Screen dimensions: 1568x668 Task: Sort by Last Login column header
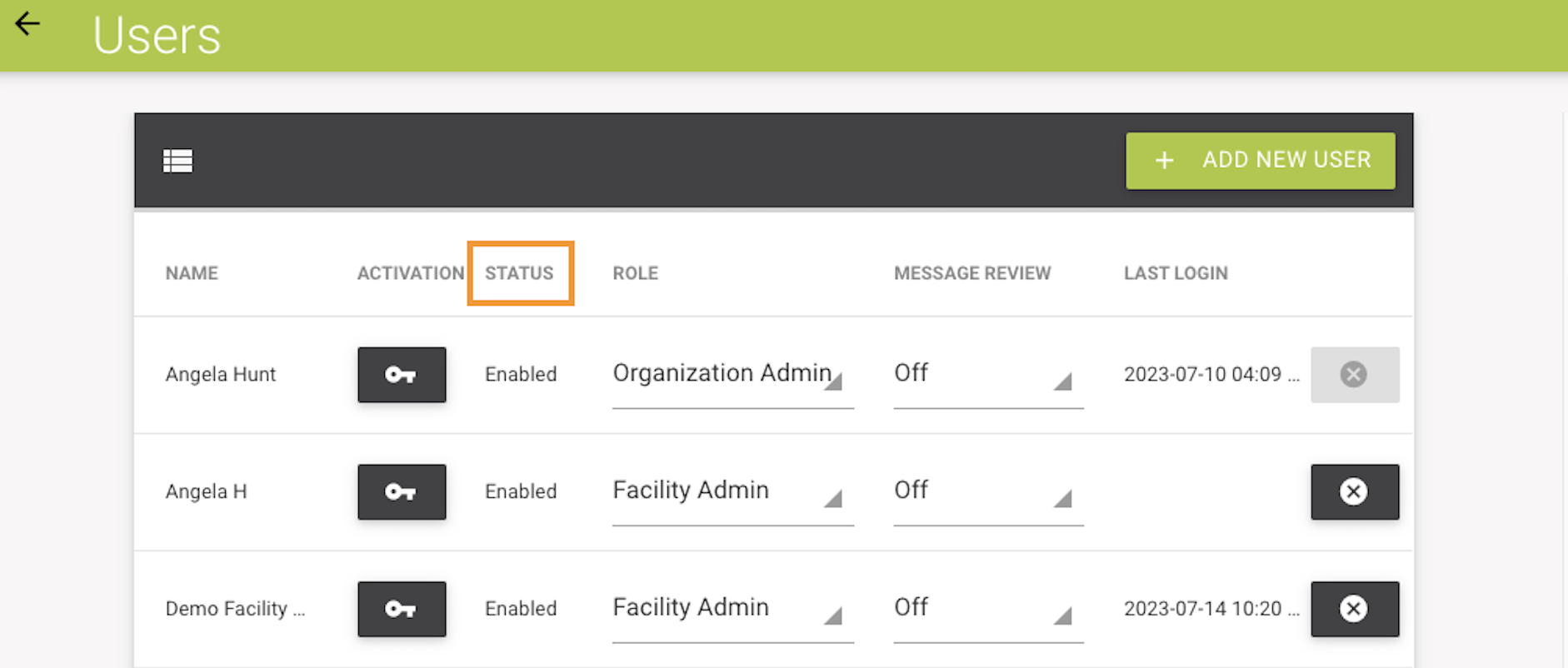(x=1176, y=273)
